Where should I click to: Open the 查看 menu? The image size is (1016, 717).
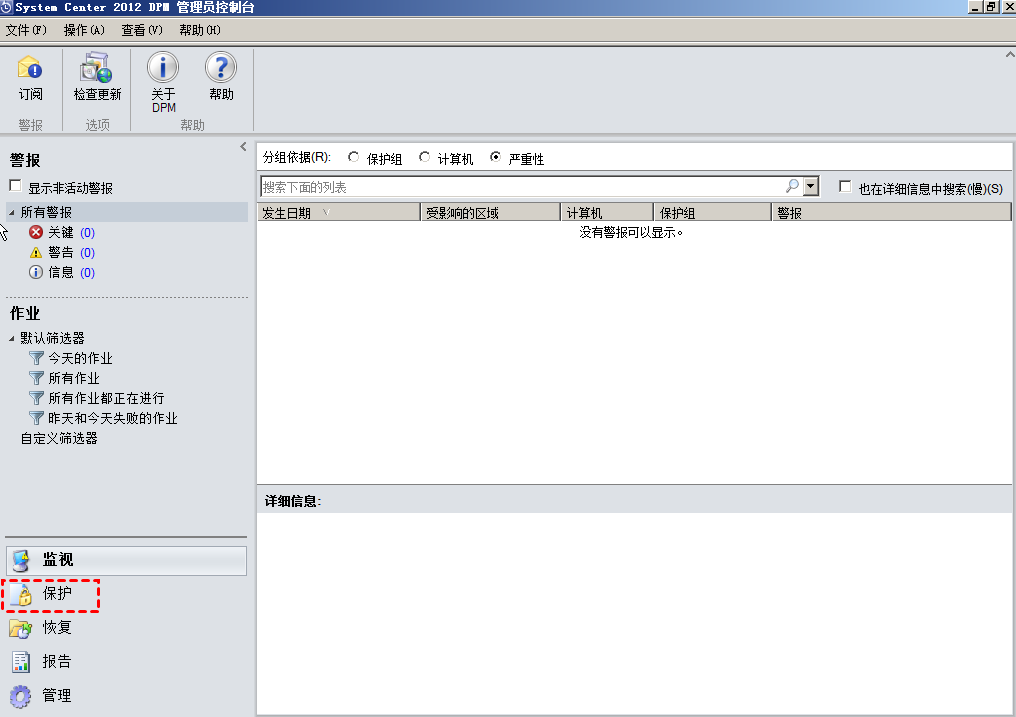[x=140, y=30]
